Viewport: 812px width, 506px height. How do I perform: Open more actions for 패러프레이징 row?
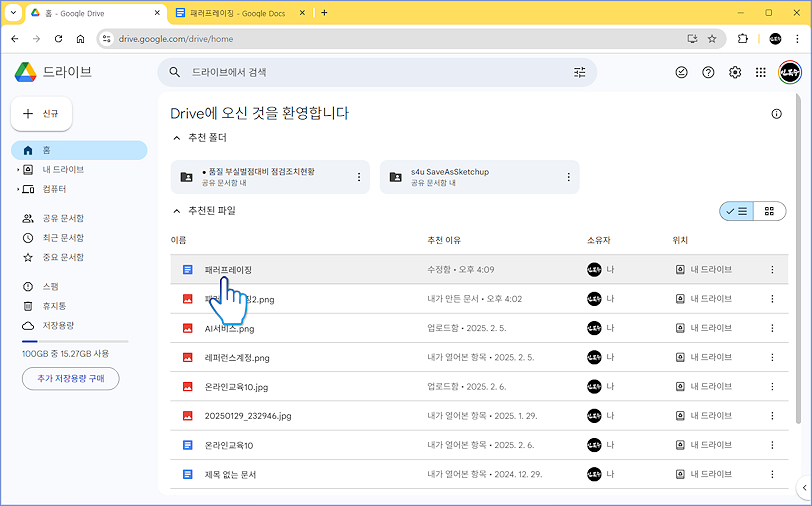772,269
